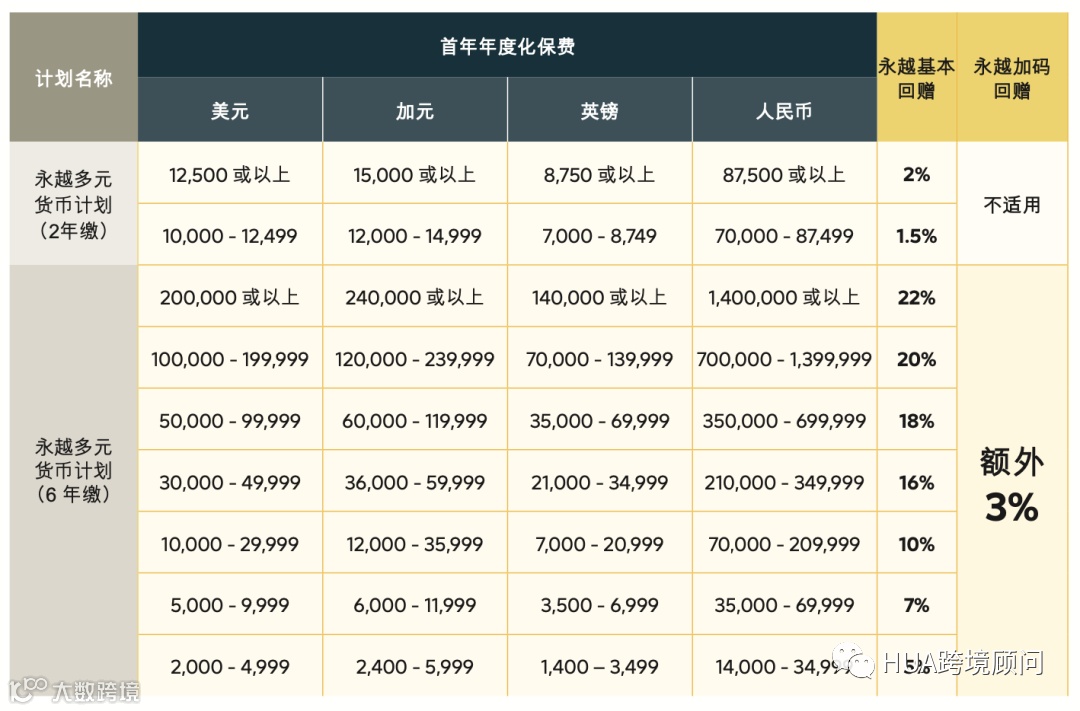Click the cell 70,000 - 87,499

(x=785, y=235)
